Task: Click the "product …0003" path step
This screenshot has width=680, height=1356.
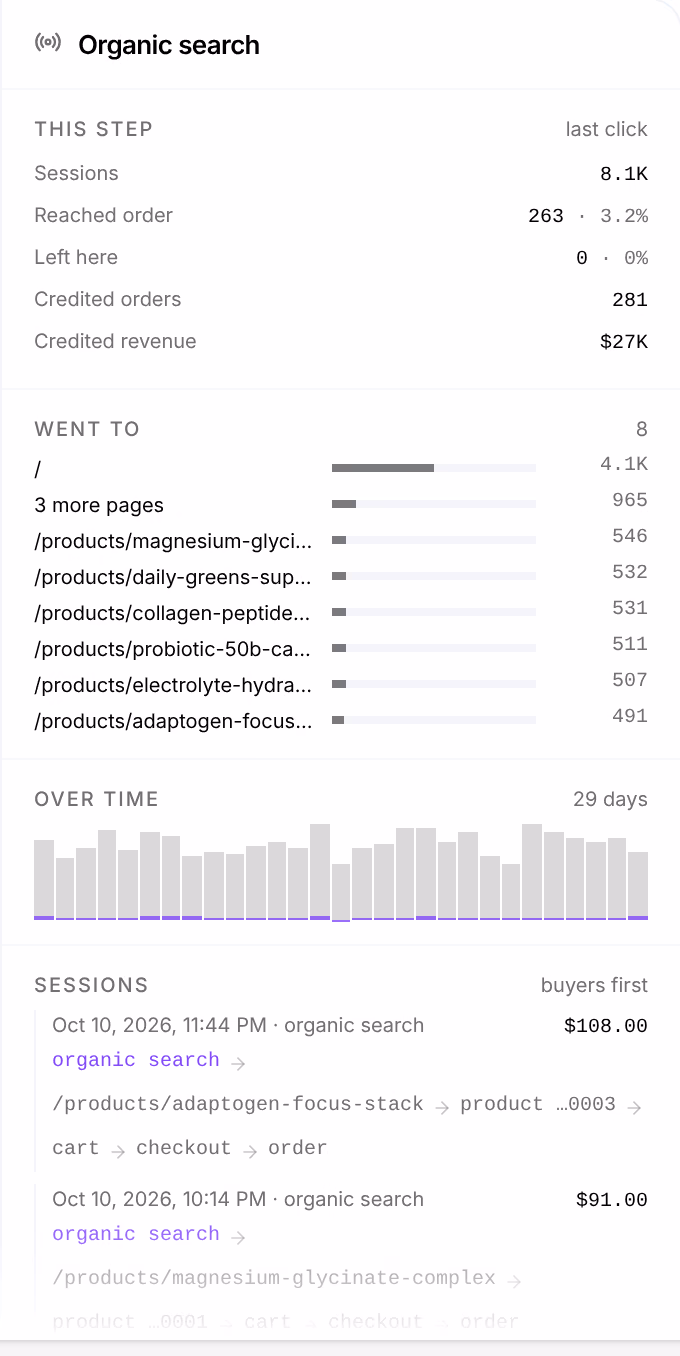Action: (538, 1104)
